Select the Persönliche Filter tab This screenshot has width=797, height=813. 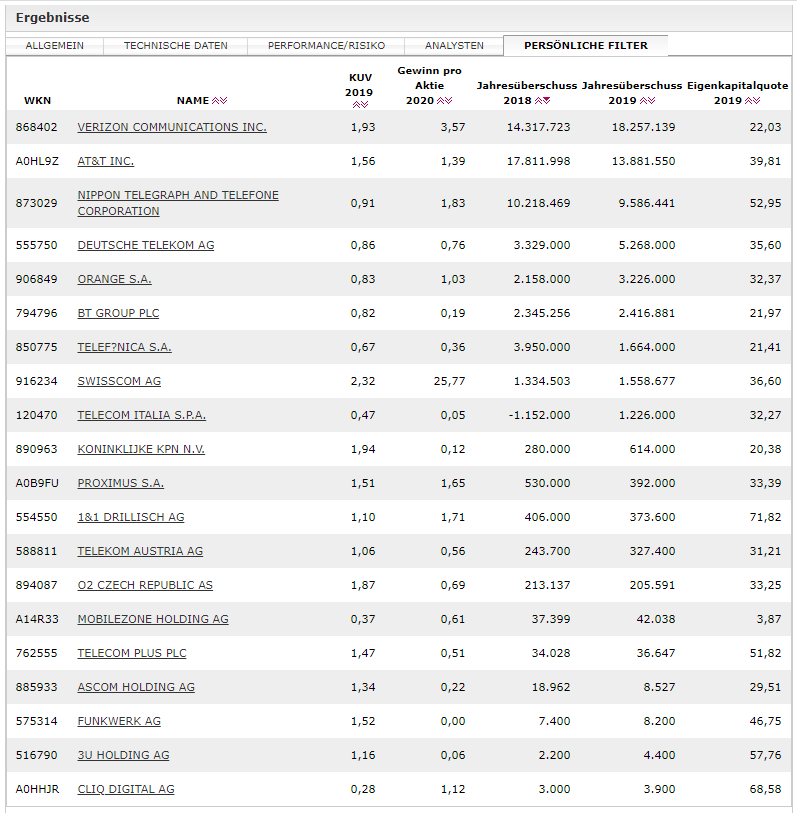(x=585, y=46)
